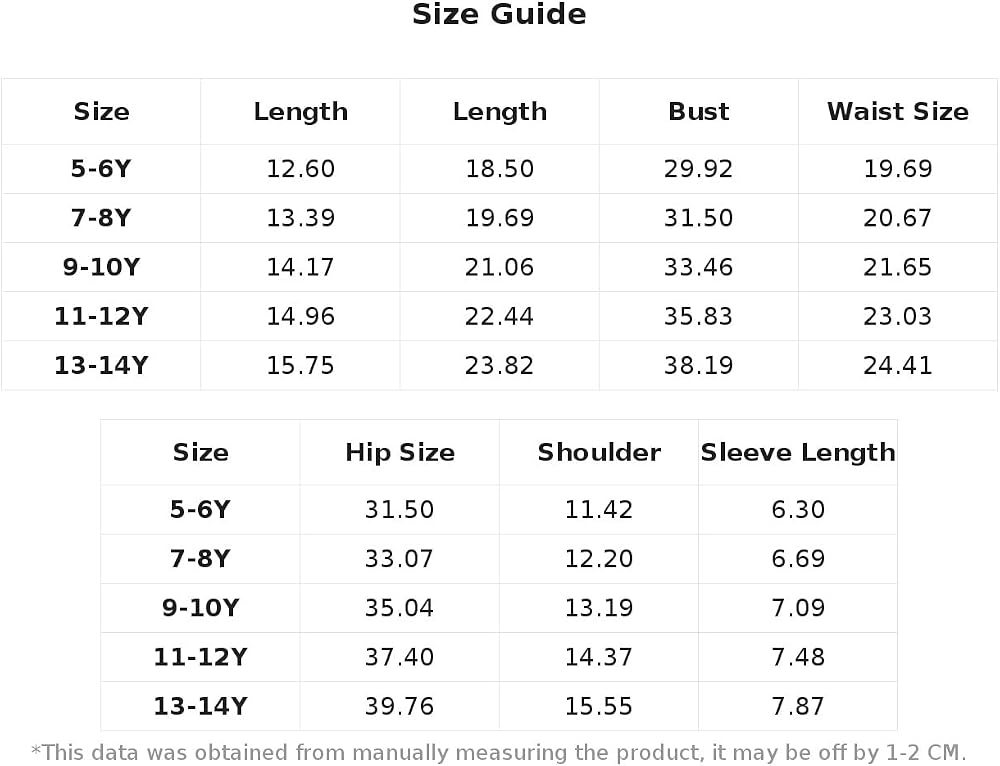Select the hip size value 31.50
Image resolution: width=1000 pixels, height=766 pixels.
[x=399, y=510]
